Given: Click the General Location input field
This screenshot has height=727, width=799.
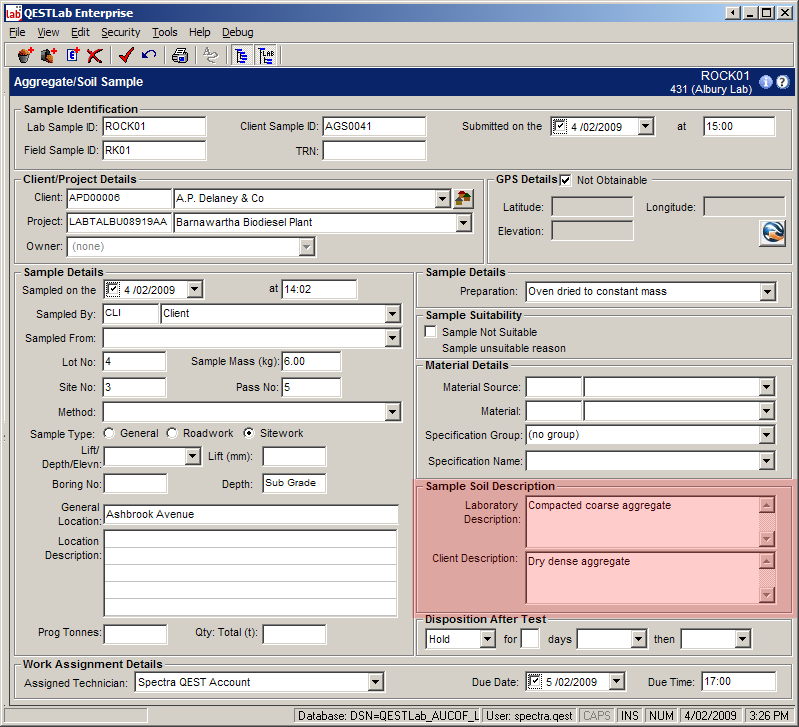Looking at the screenshot, I should point(251,514).
